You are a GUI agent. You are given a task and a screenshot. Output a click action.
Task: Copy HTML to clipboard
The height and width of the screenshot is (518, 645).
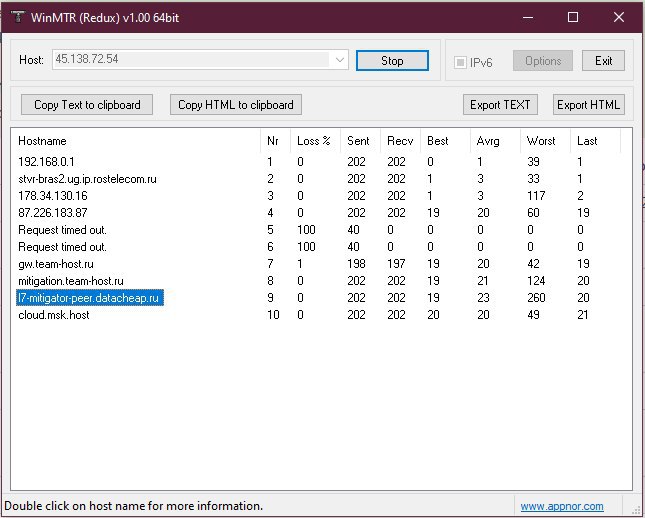click(236, 105)
